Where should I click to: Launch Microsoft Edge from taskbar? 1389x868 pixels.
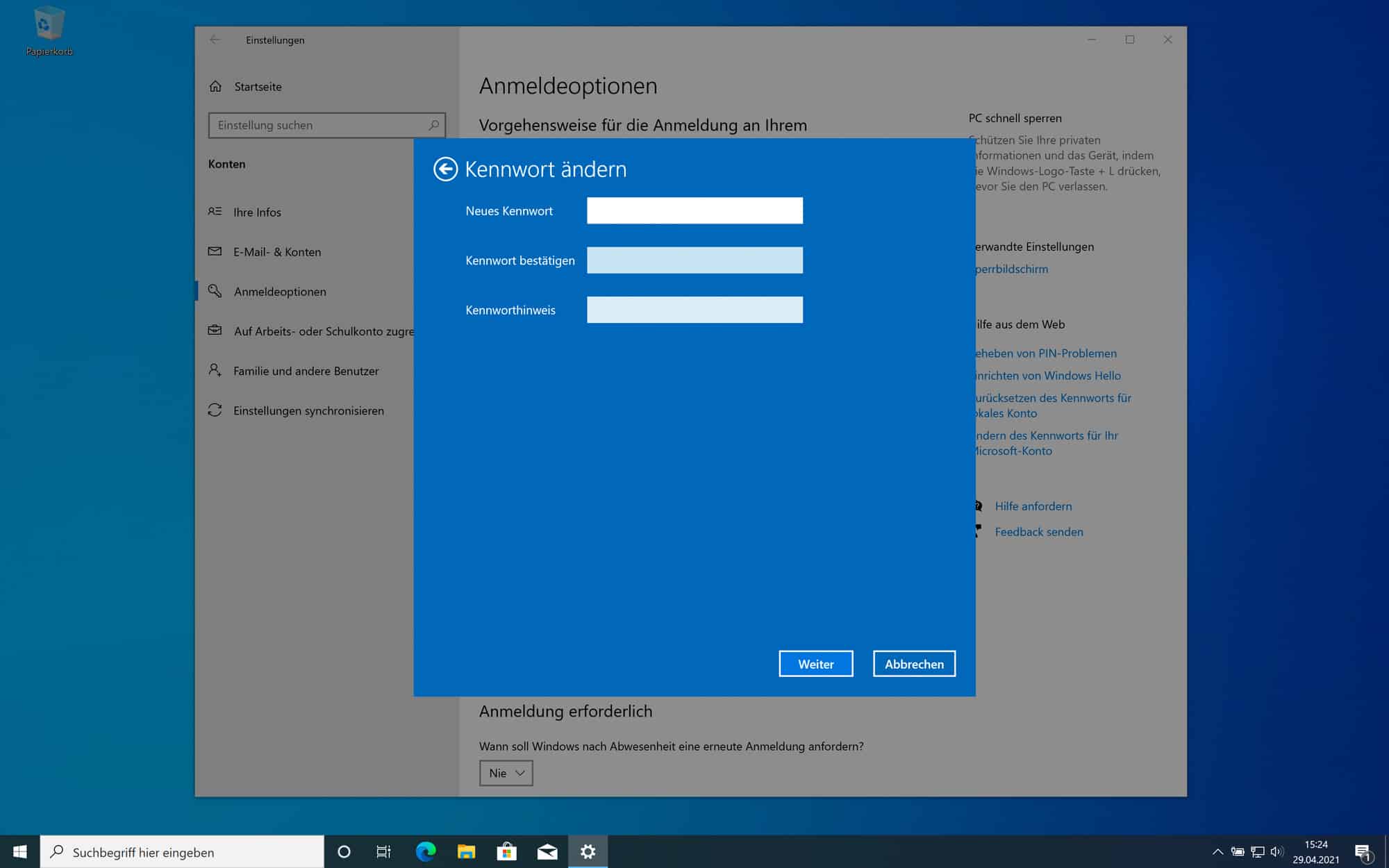(x=425, y=851)
